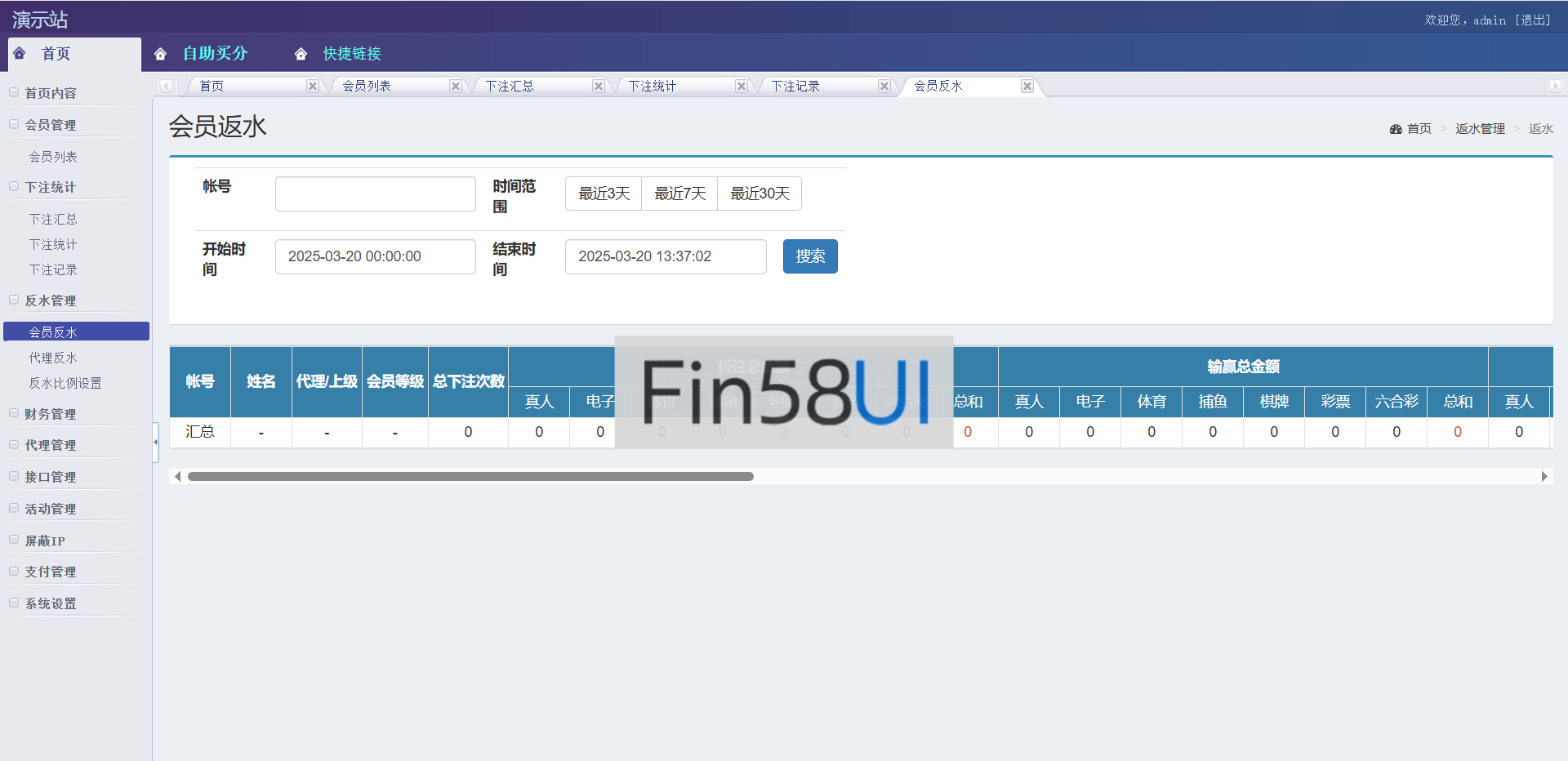The height and width of the screenshot is (761, 1568).
Task: Select the 最近3天 time range
Action: pos(604,194)
